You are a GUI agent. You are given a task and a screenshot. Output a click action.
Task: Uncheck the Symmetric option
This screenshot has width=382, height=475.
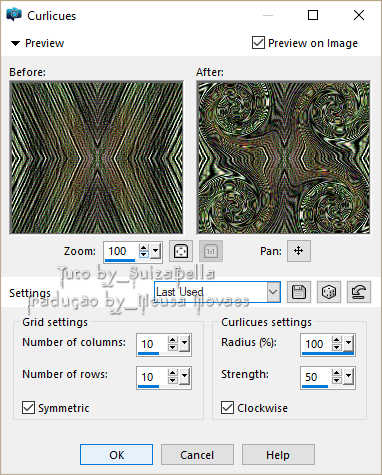pos(28,407)
